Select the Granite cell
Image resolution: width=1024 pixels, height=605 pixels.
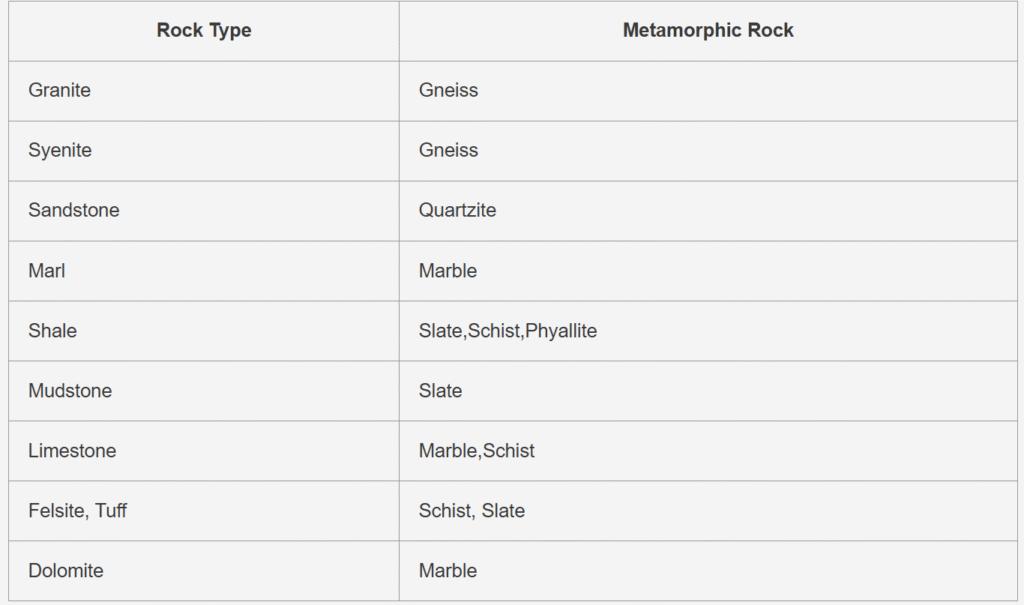(60, 91)
